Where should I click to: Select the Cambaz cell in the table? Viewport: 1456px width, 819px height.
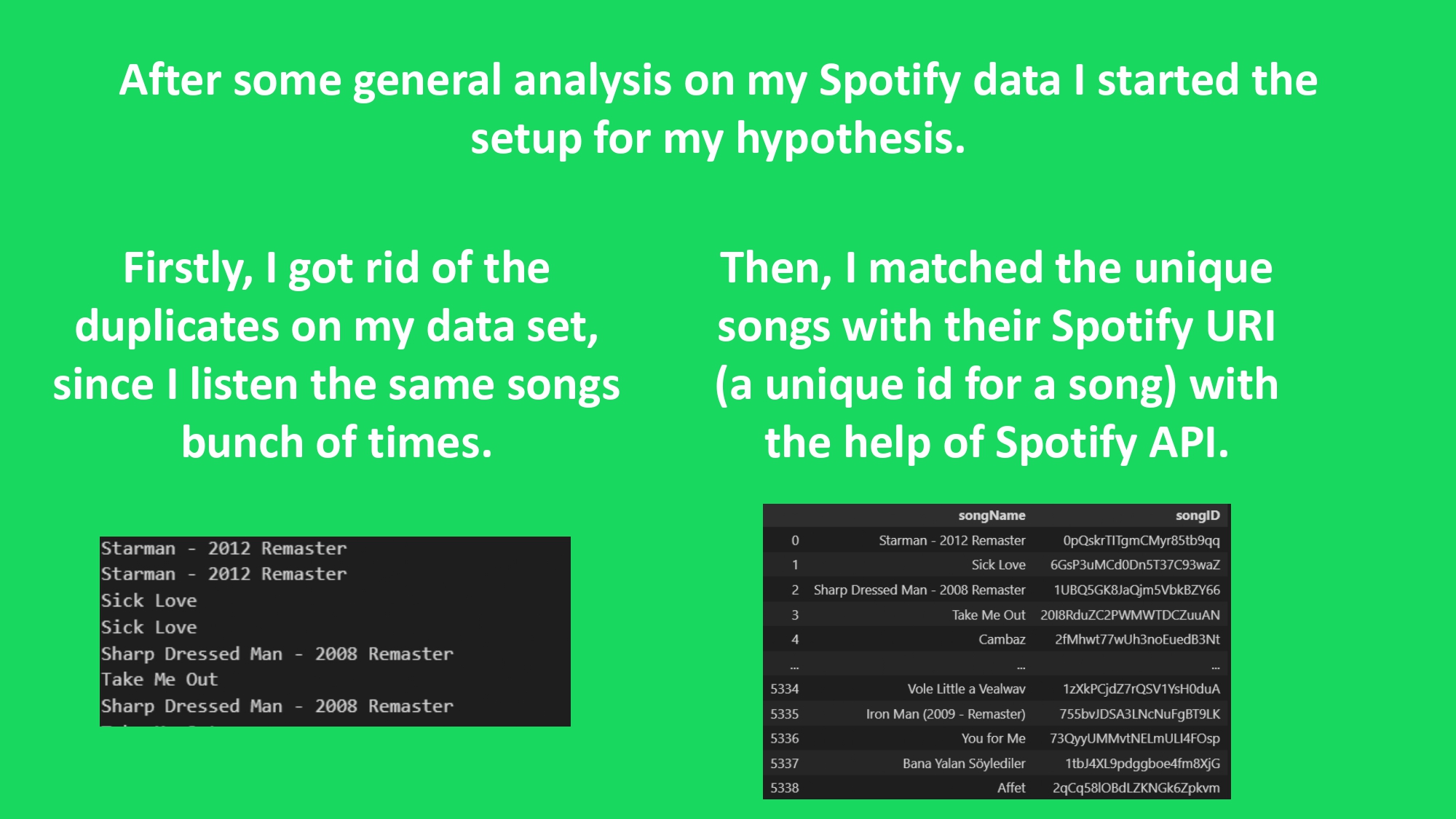[1001, 639]
